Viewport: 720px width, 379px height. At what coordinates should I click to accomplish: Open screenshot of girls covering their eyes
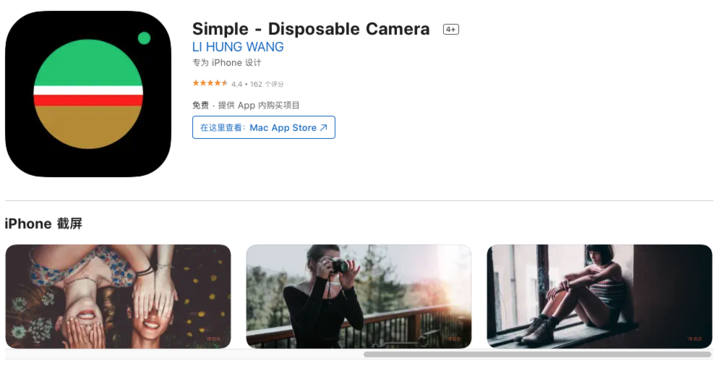(118, 296)
